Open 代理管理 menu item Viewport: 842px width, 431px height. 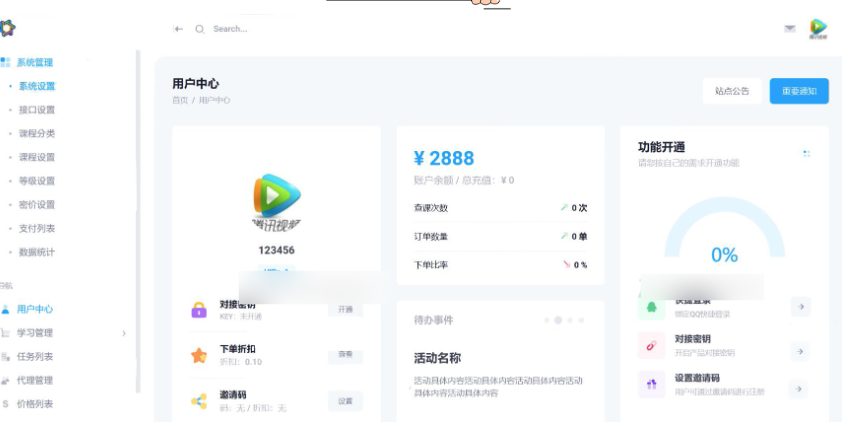click(35, 380)
